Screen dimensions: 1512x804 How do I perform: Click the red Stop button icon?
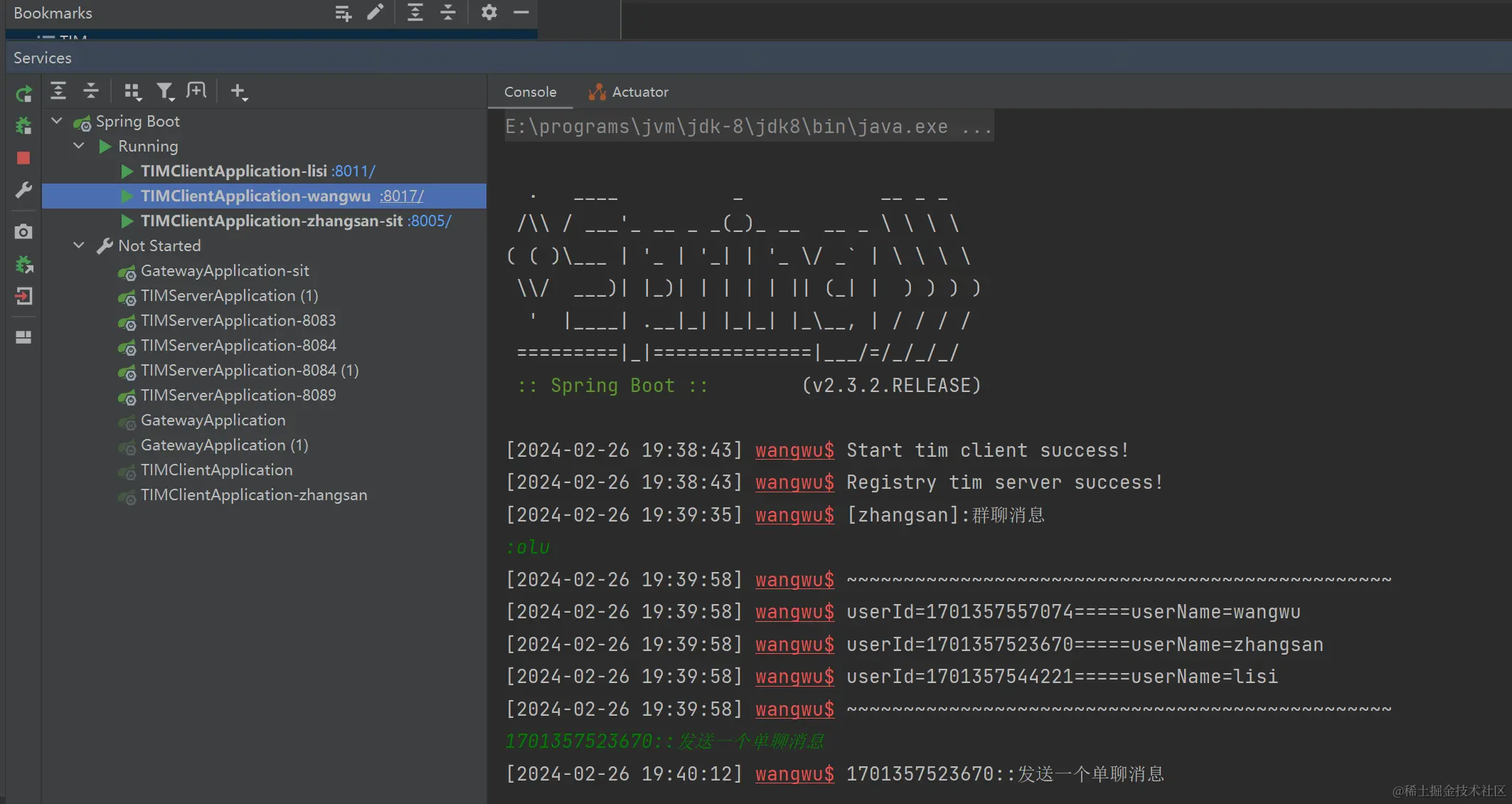point(23,158)
